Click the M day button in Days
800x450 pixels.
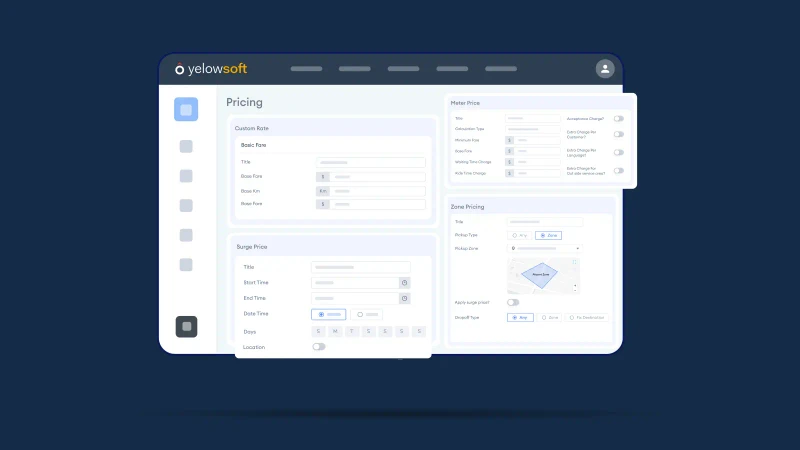pos(335,331)
